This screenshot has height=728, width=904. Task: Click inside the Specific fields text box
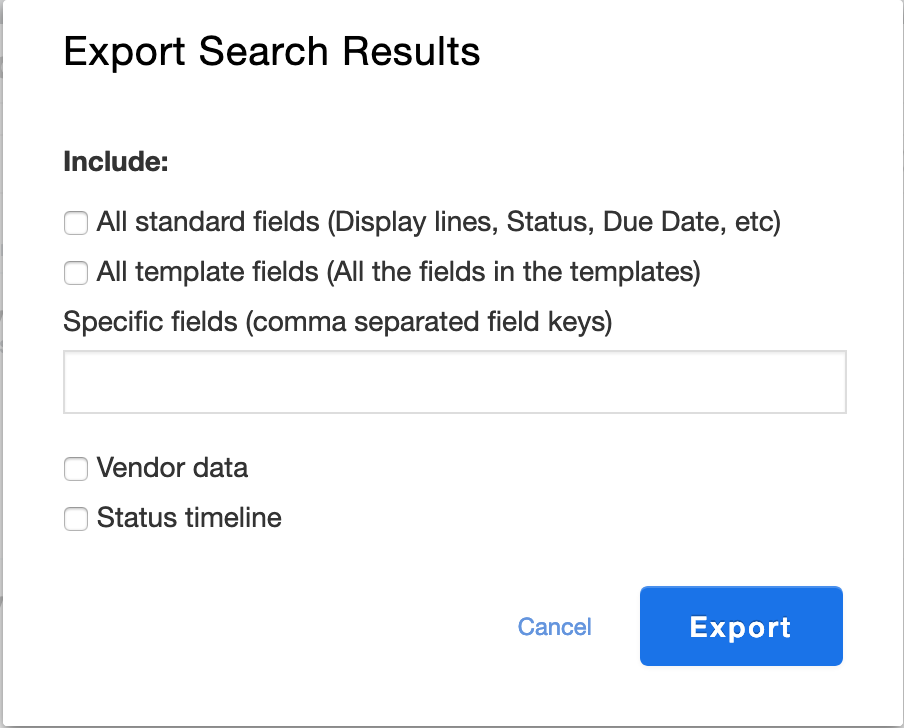point(455,382)
